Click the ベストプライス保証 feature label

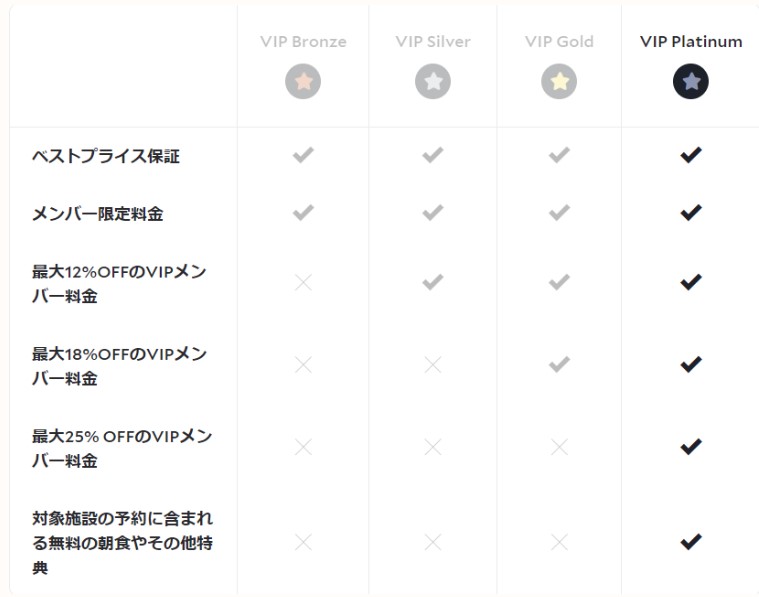coord(106,156)
